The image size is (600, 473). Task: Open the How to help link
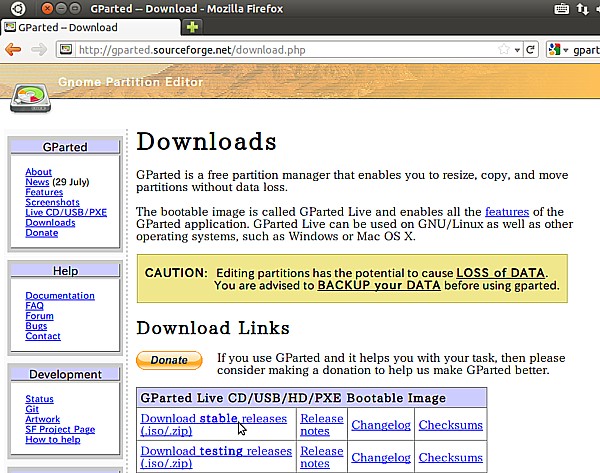(53, 439)
